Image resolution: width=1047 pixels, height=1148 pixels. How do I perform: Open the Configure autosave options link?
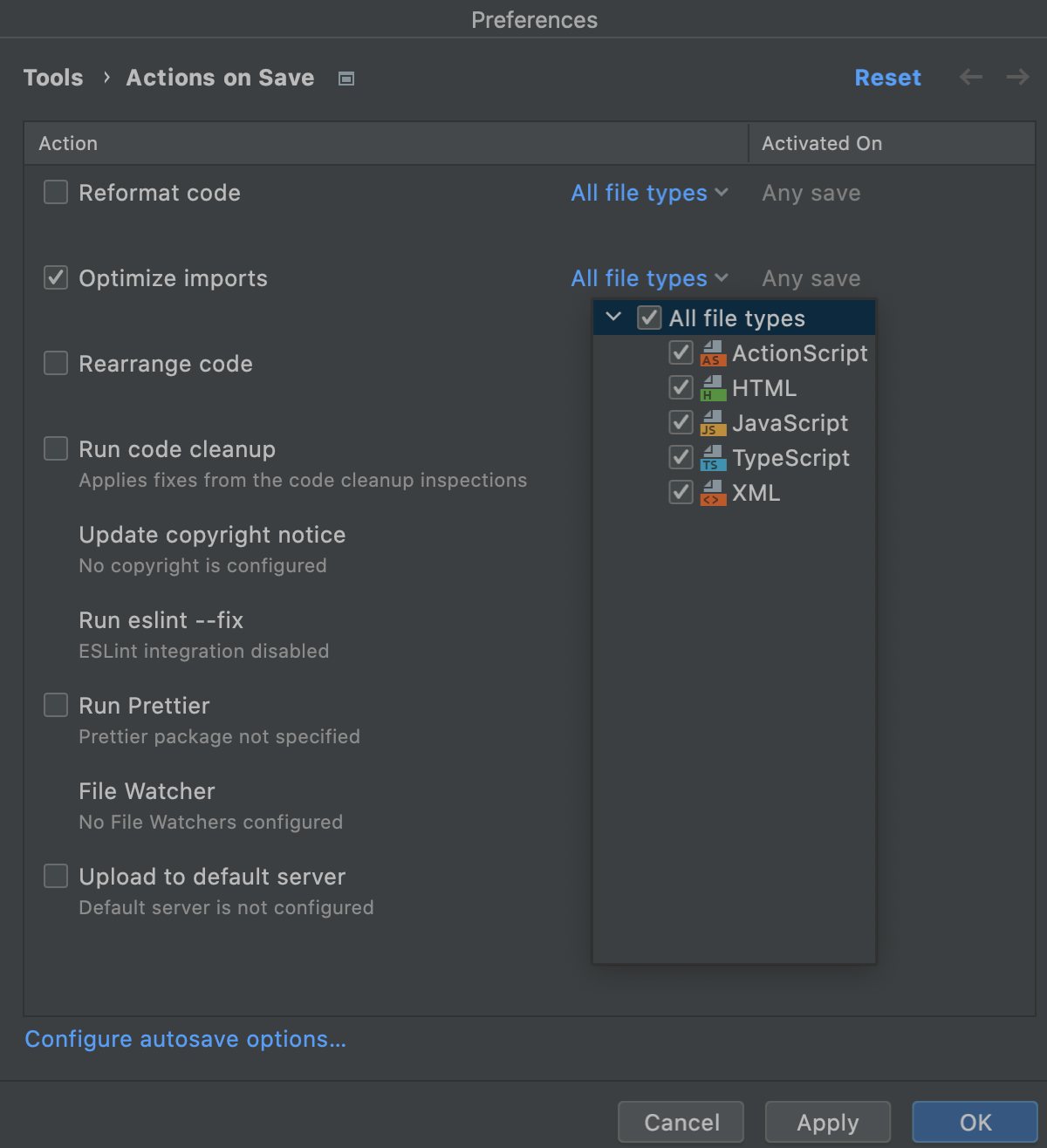pos(185,1039)
